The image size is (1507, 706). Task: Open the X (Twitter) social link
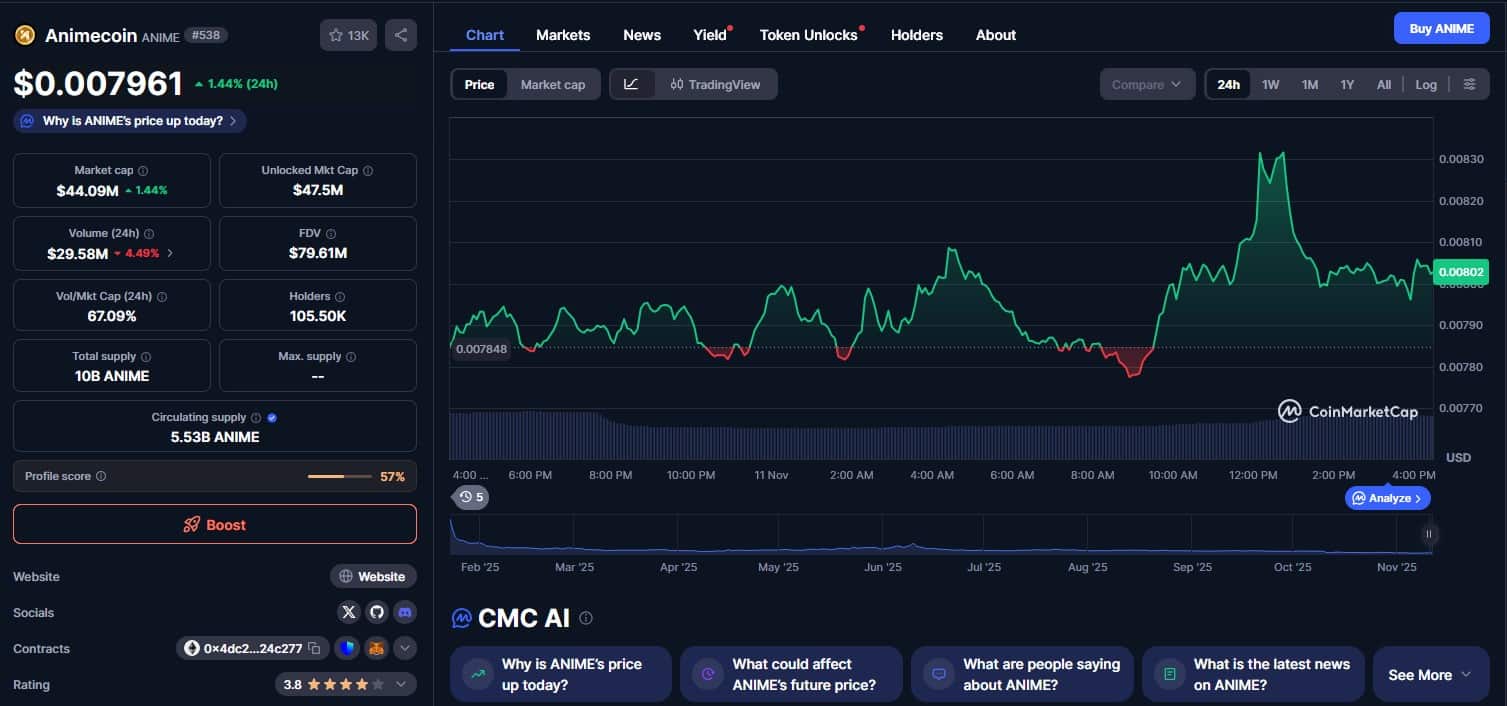(348, 612)
